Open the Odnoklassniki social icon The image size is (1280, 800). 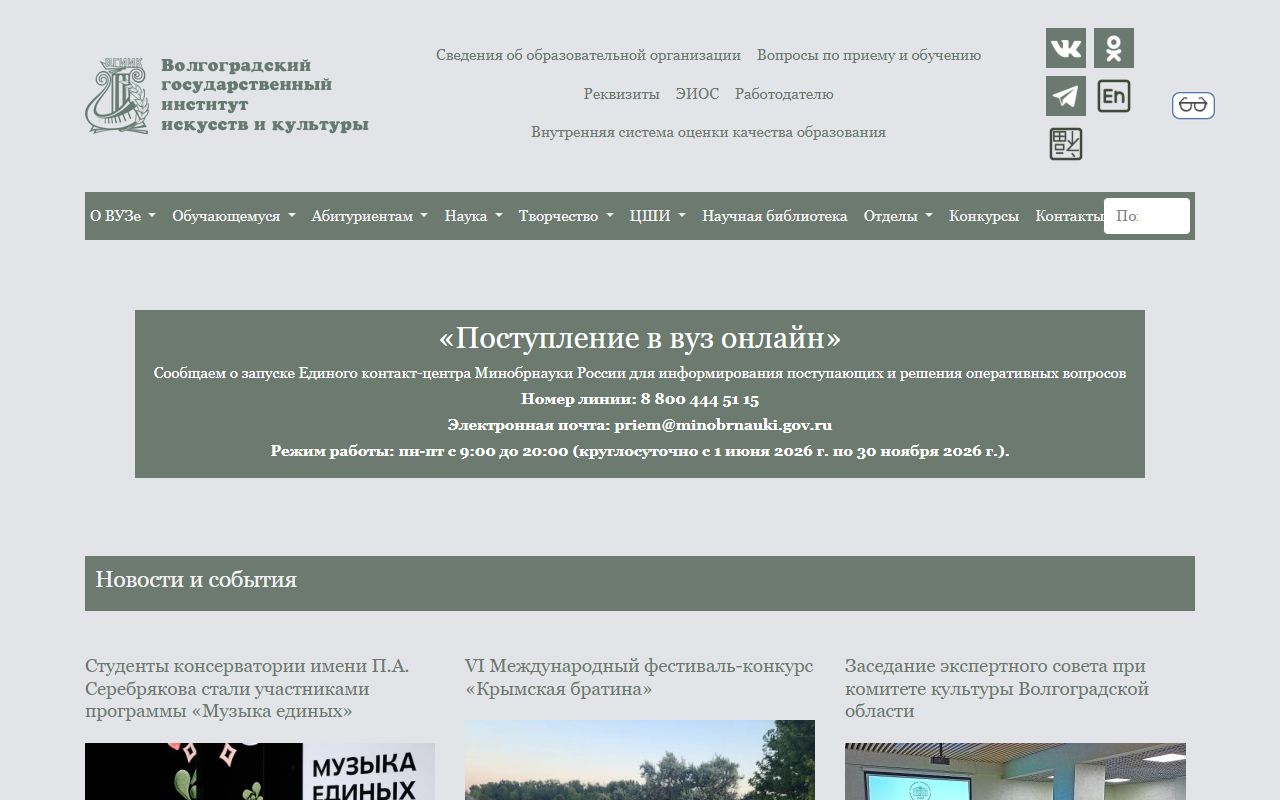[x=1114, y=48]
